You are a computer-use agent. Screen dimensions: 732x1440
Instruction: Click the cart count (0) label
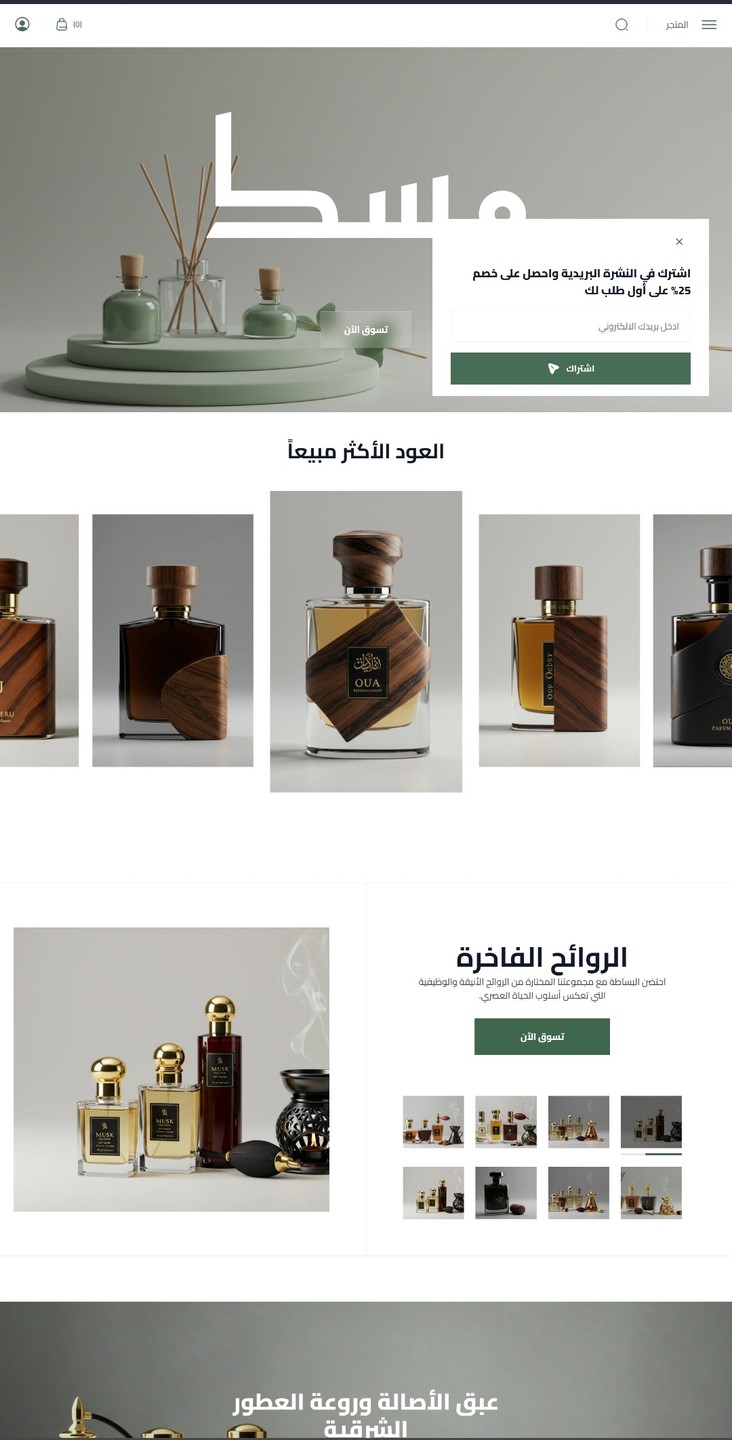(77, 25)
